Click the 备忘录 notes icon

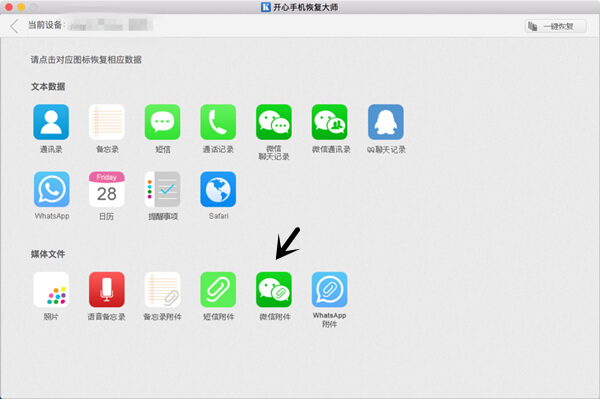pos(107,122)
